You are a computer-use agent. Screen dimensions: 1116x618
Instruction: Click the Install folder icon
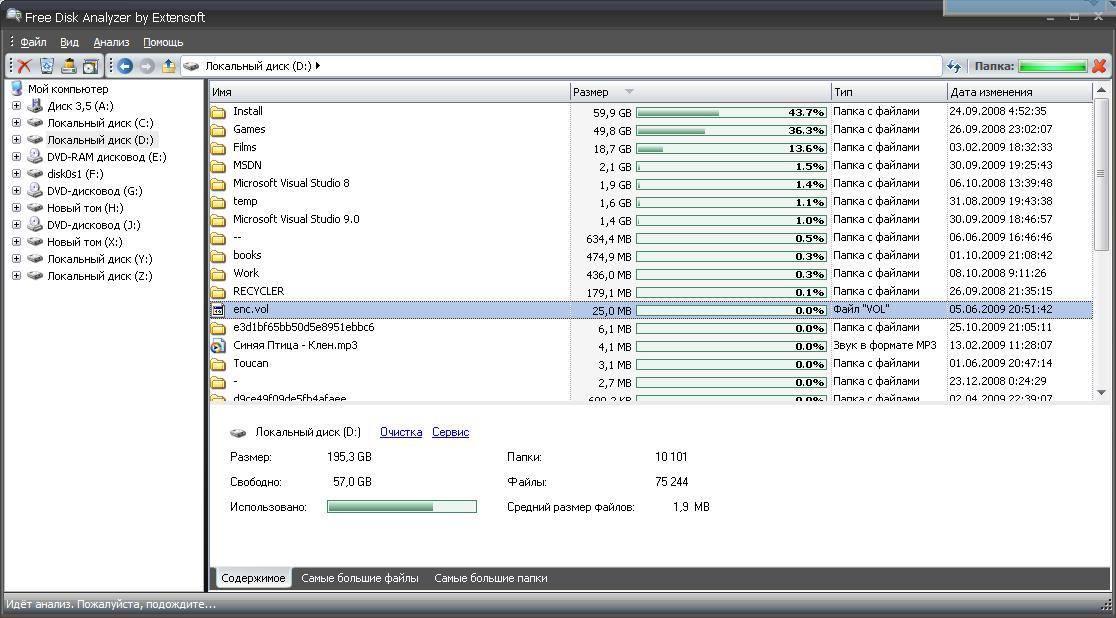tap(219, 112)
